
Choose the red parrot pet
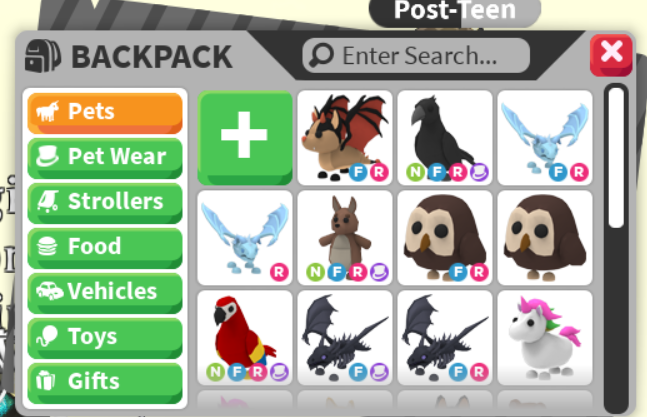[x=245, y=338]
